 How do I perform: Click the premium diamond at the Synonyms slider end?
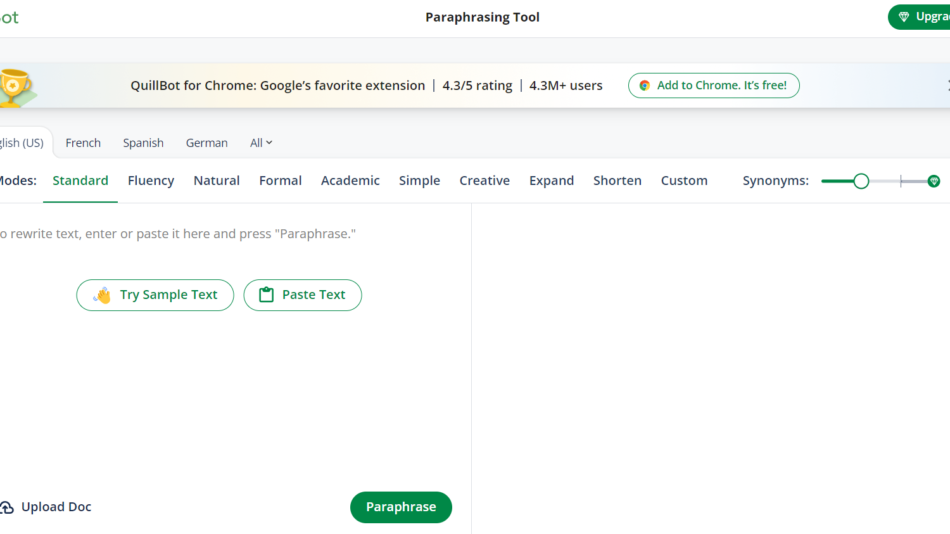coord(934,181)
